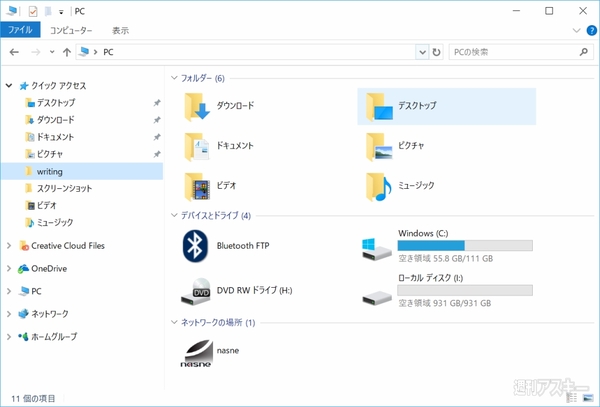Click the New Folder icon in title bar
Viewport: 600px width, 407px height.
pyautogui.click(x=48, y=11)
